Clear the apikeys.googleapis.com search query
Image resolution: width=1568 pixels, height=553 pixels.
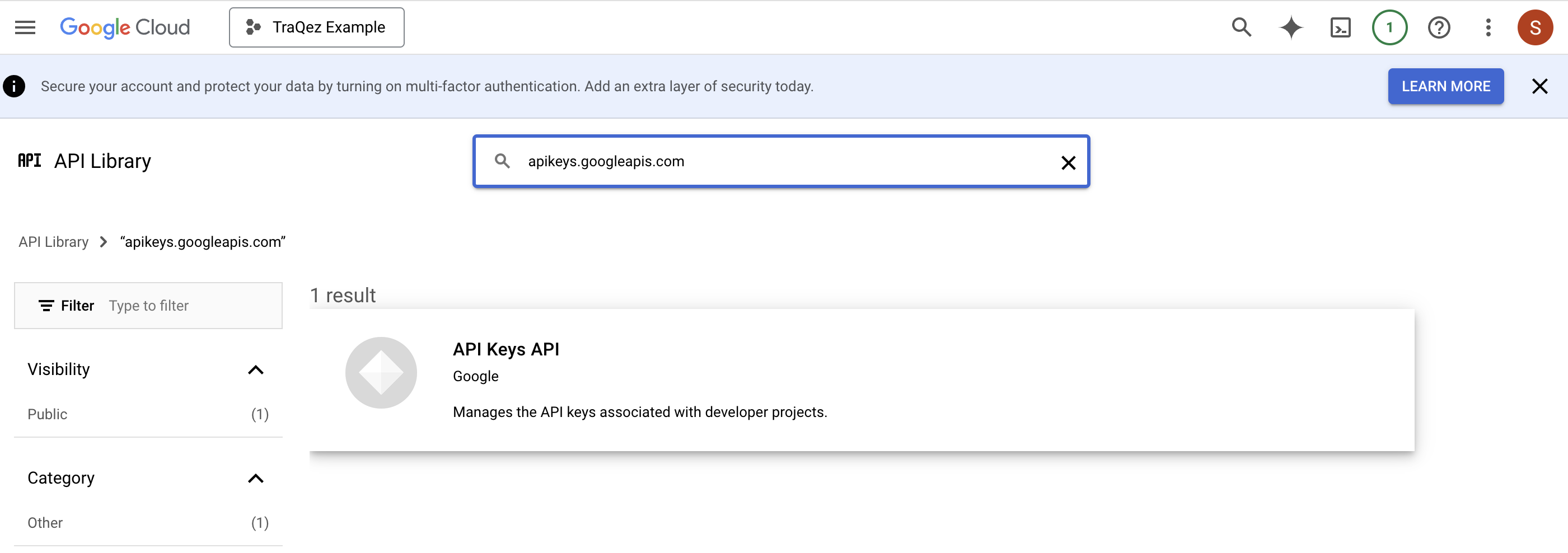click(1068, 161)
